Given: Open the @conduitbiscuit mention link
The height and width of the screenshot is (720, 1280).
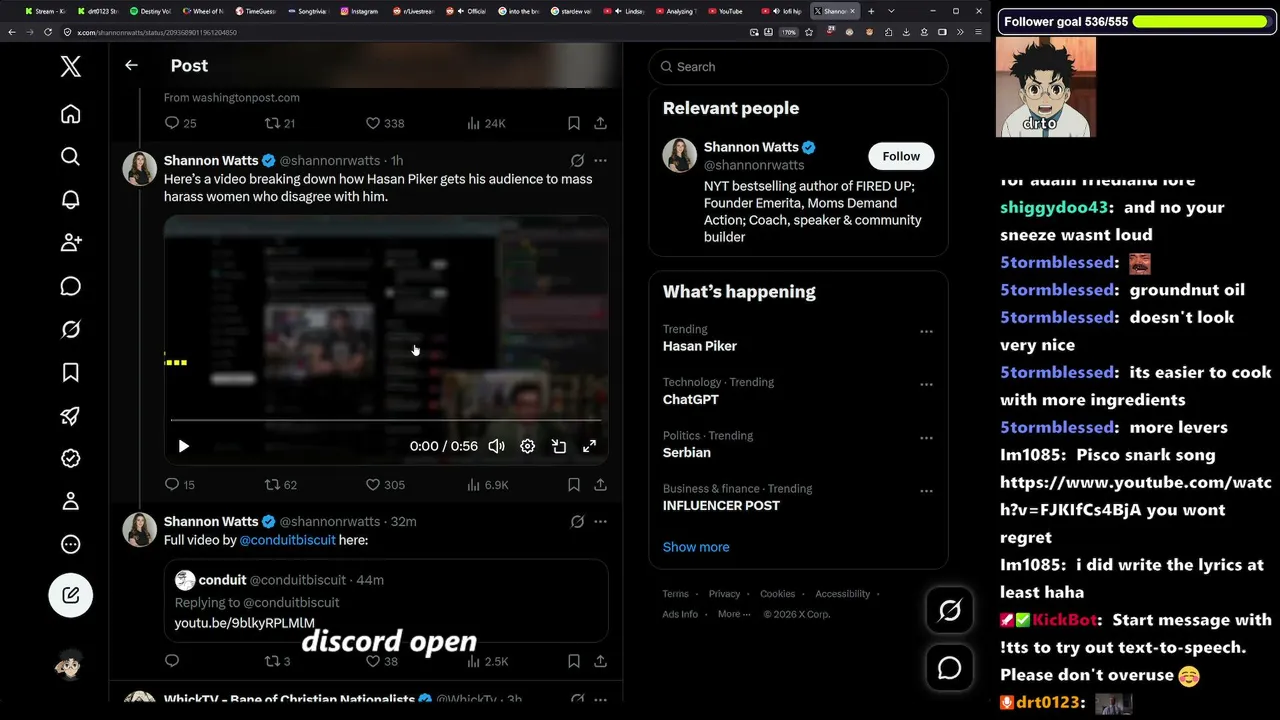Looking at the screenshot, I should click(288, 540).
